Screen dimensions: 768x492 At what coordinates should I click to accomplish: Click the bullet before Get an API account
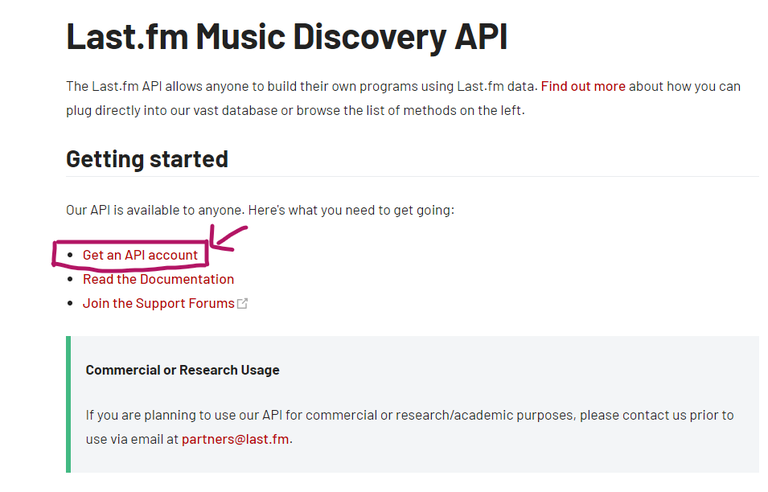[x=70, y=256]
